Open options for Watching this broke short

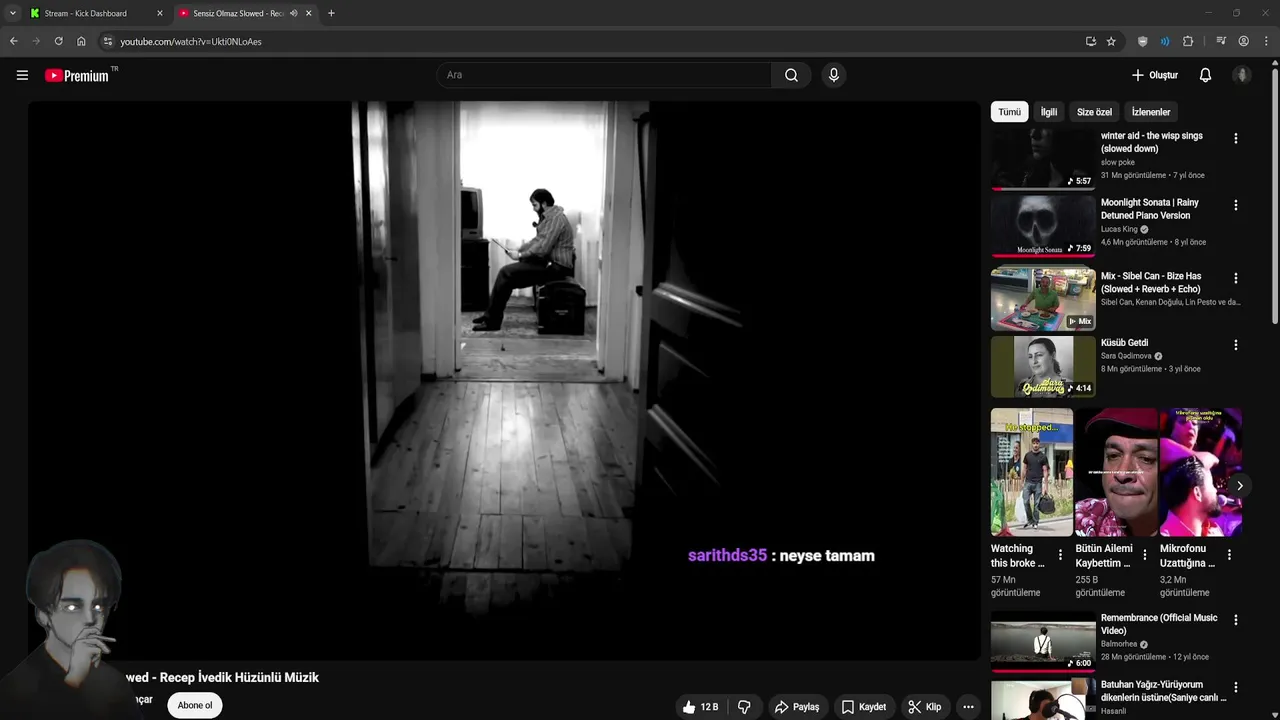(1060, 555)
